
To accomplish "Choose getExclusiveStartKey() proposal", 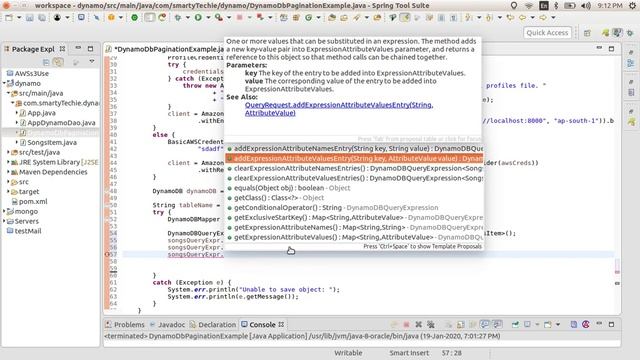I will pyautogui.click(x=354, y=218).
